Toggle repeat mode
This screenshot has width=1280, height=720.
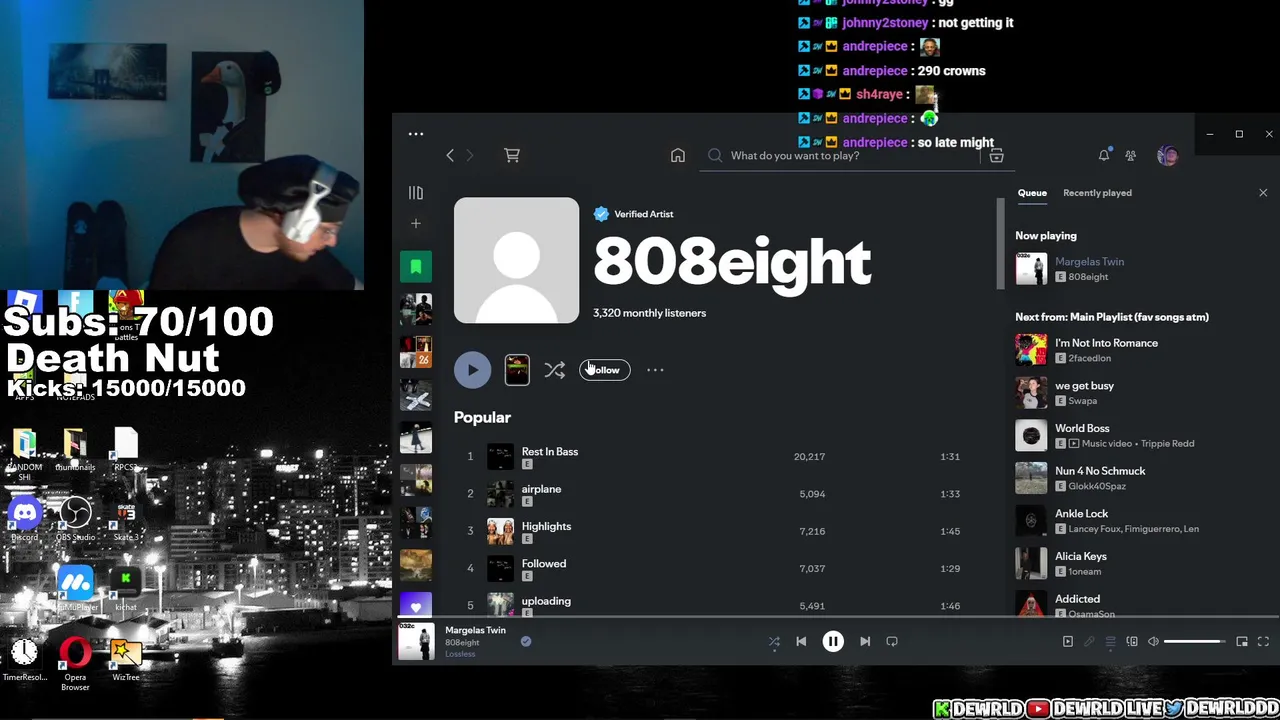point(892,642)
